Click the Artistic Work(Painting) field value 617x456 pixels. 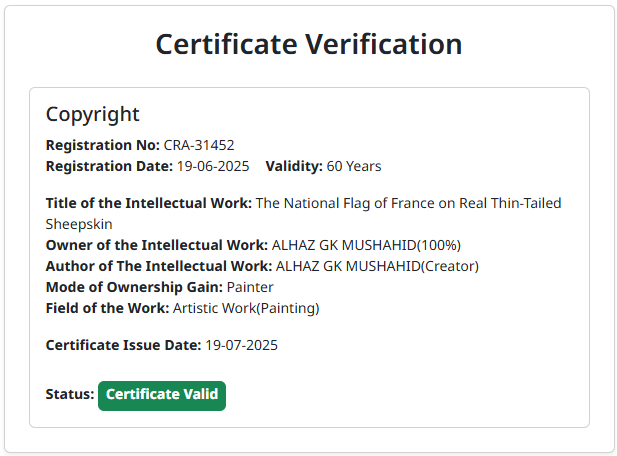coord(246,308)
